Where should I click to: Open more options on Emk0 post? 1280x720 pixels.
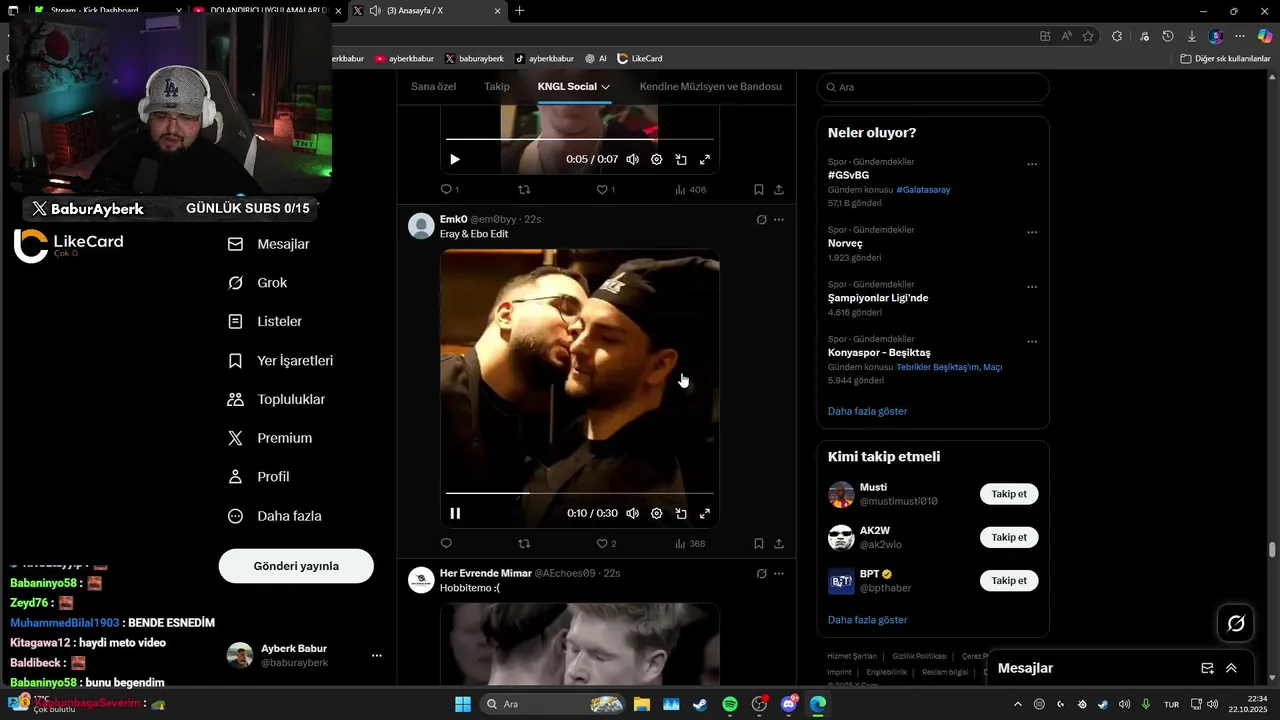[x=779, y=219]
